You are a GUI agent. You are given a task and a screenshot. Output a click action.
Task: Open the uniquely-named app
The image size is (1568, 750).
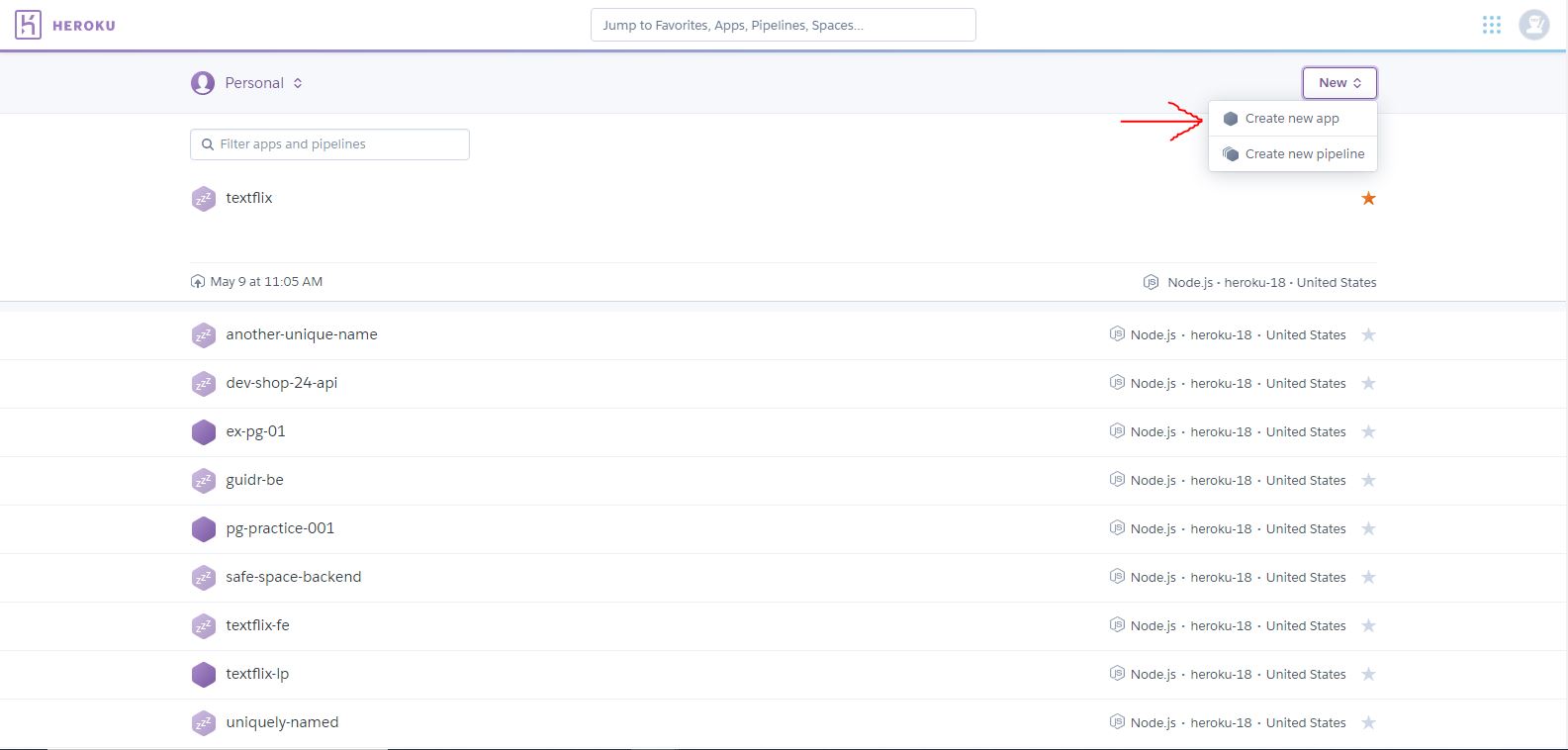click(x=282, y=722)
